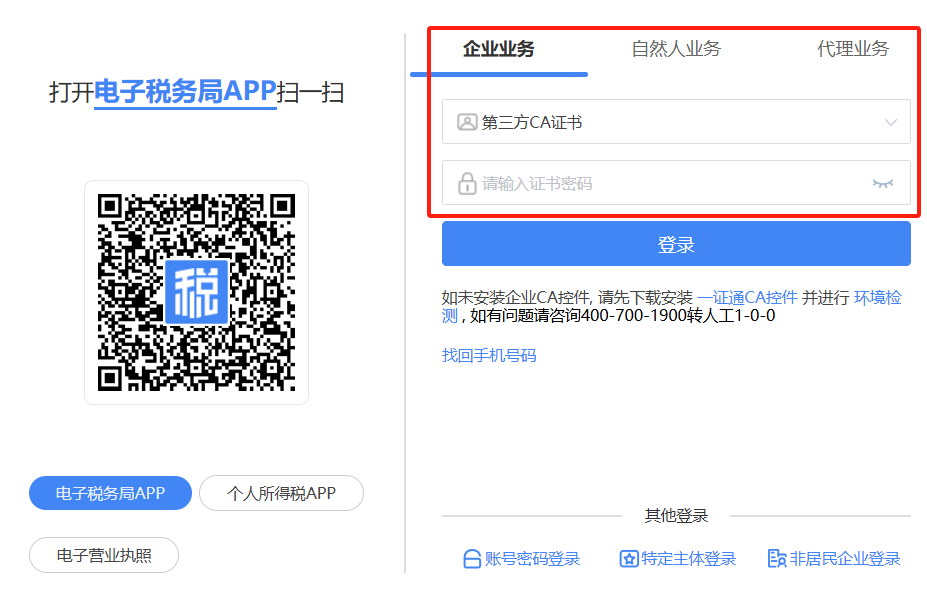
Task: Select the 电子税务局APP button
Action: 110,493
